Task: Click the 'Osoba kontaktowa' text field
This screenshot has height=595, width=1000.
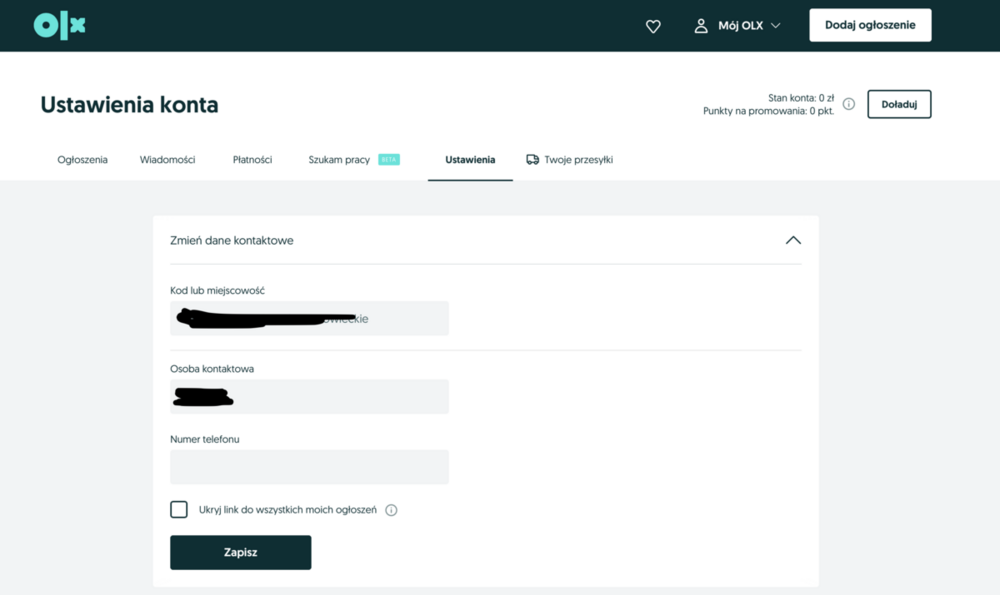Action: (309, 396)
